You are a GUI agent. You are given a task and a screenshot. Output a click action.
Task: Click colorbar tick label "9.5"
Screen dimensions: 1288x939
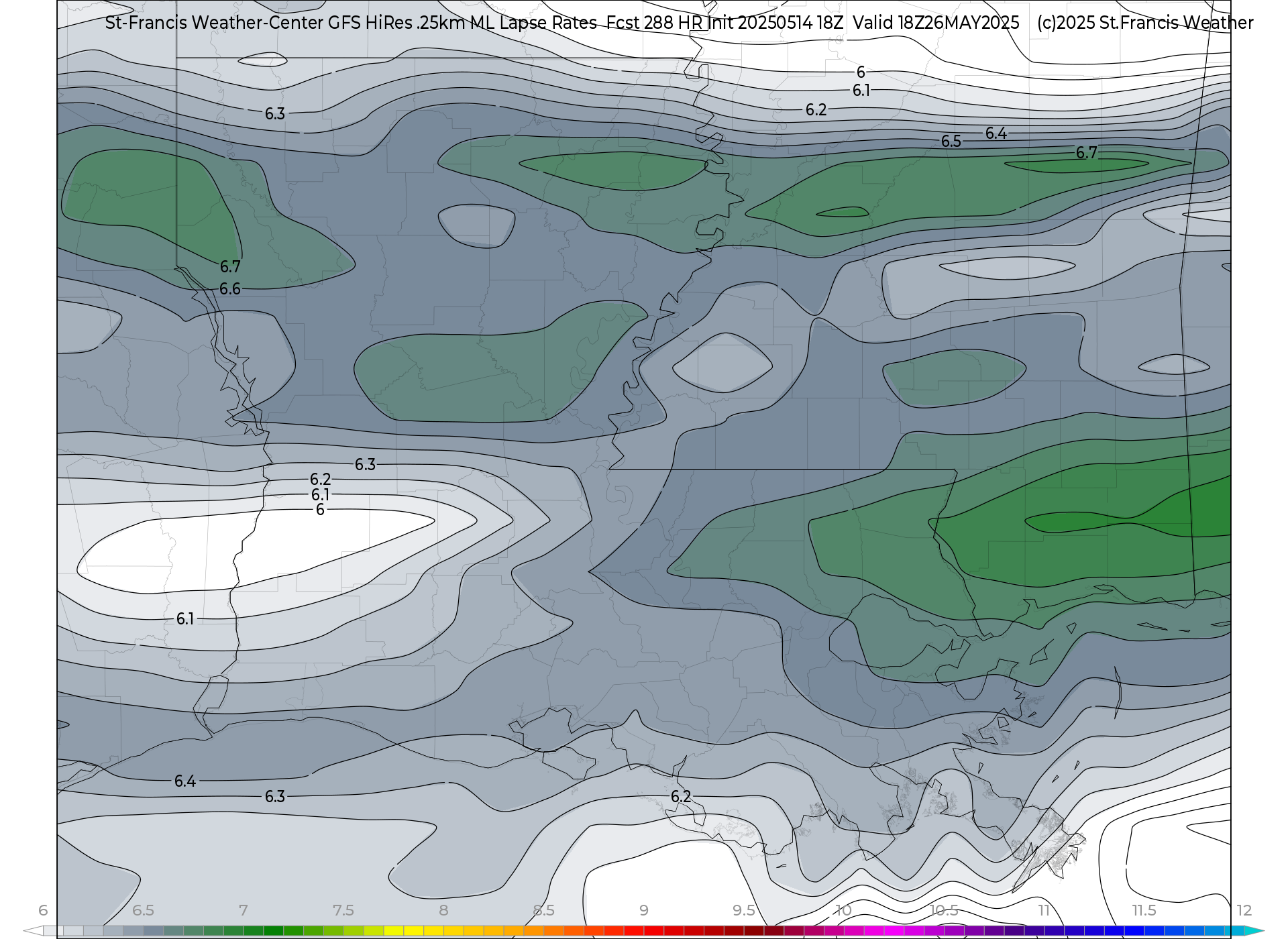[744, 910]
